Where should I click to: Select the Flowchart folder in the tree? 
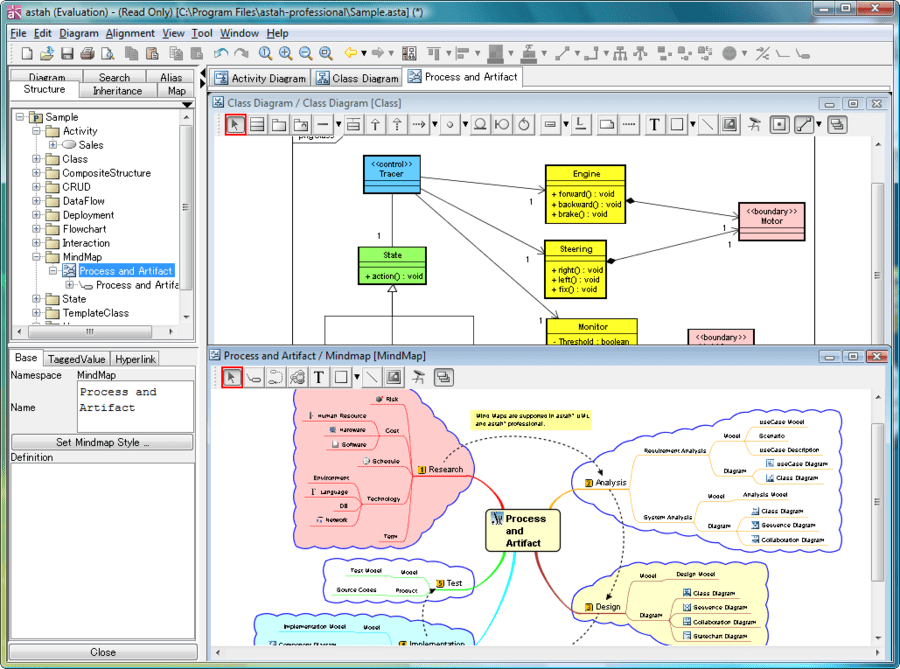84,229
